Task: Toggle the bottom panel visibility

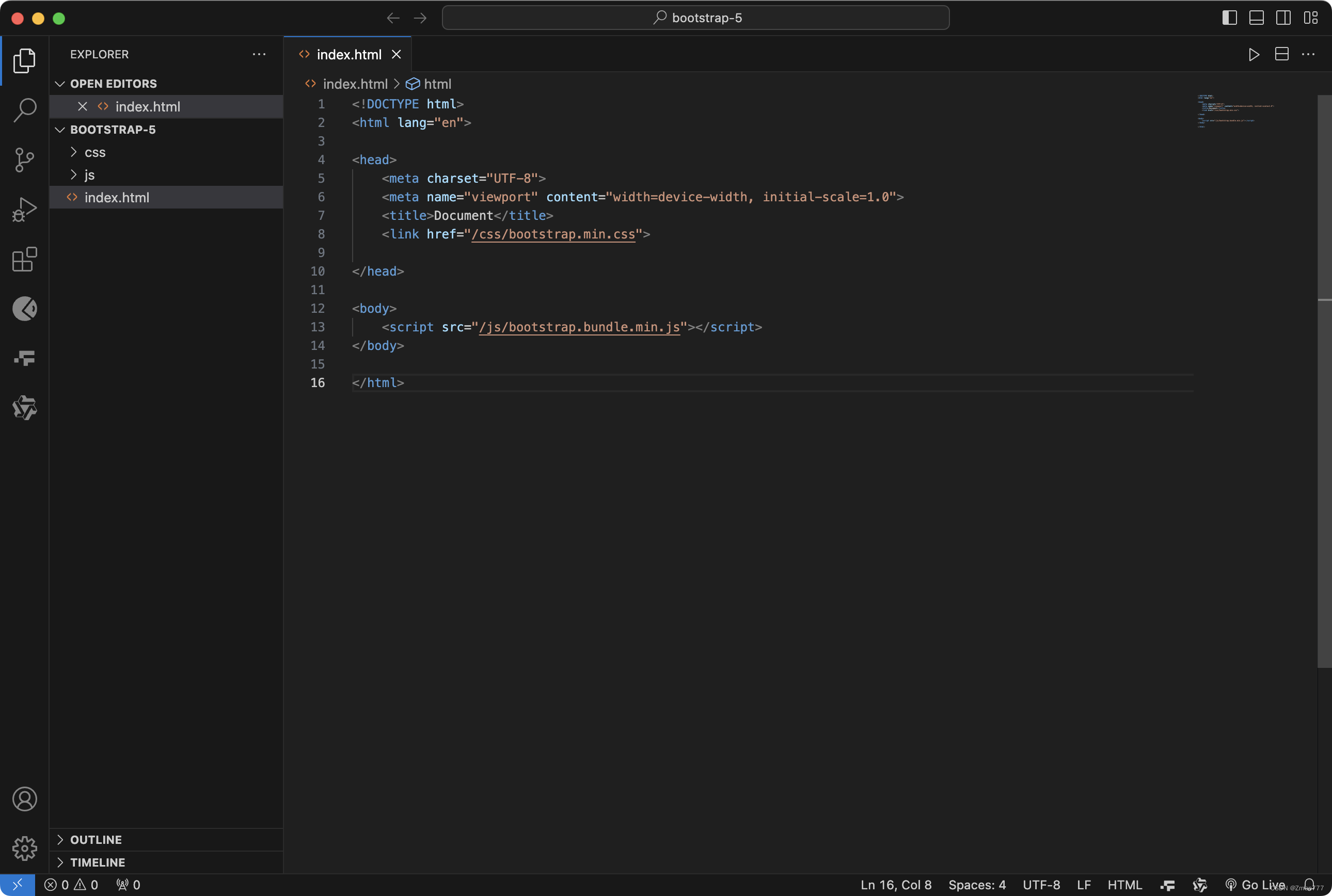Action: (x=1256, y=18)
